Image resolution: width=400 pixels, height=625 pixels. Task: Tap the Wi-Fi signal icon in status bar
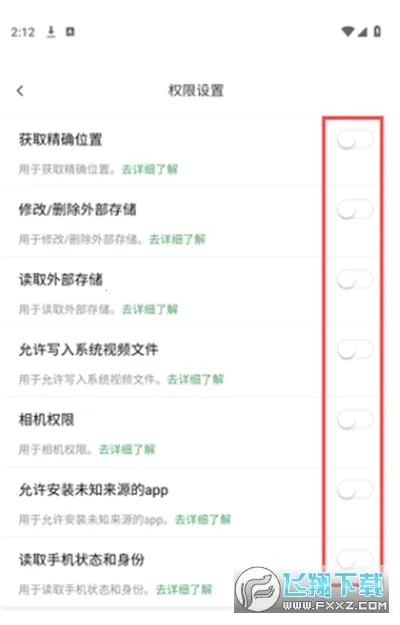coord(348,31)
